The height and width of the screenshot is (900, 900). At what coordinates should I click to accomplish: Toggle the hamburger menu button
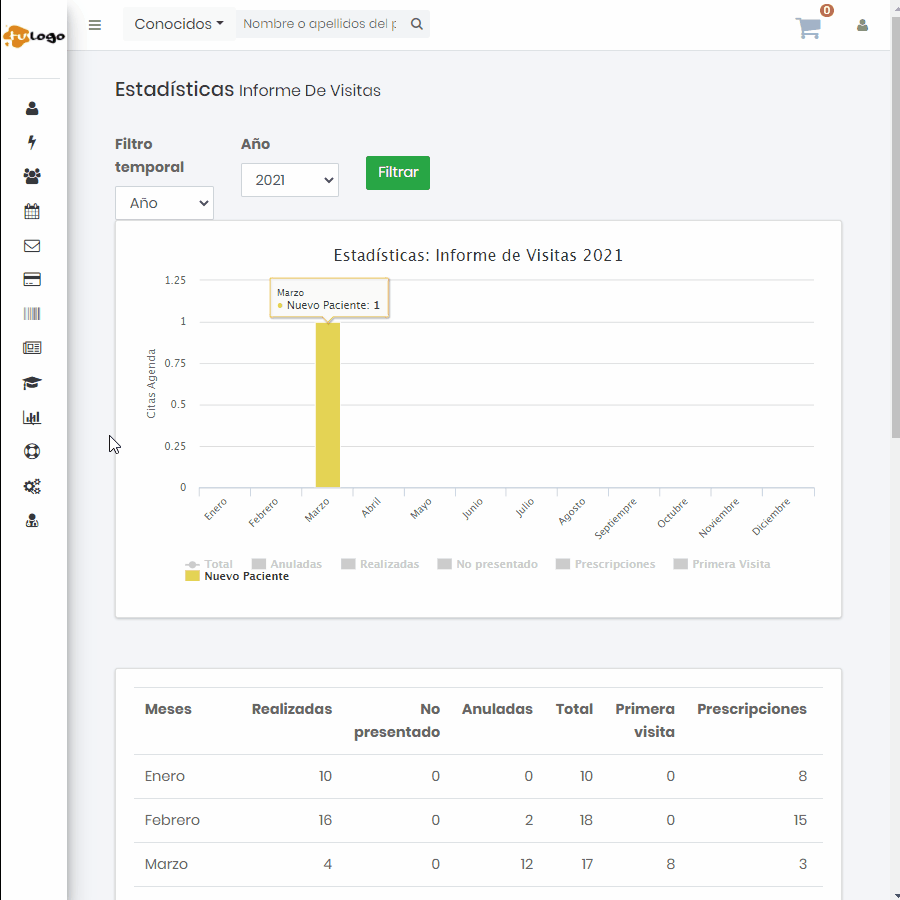coord(95,25)
